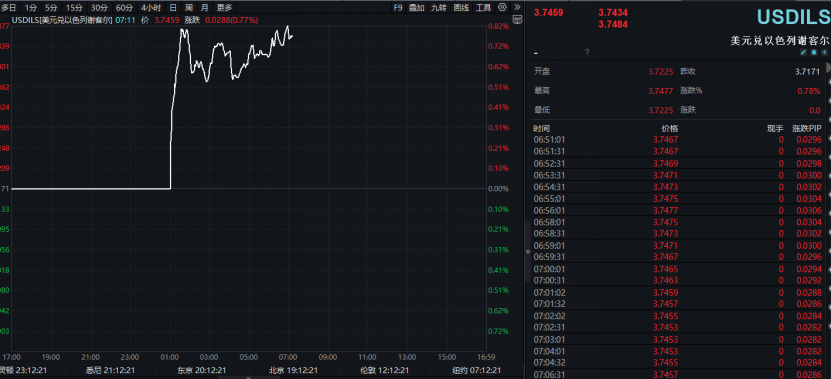
Task: Click the last price 3.7459 in quote header
Action: (x=549, y=12)
